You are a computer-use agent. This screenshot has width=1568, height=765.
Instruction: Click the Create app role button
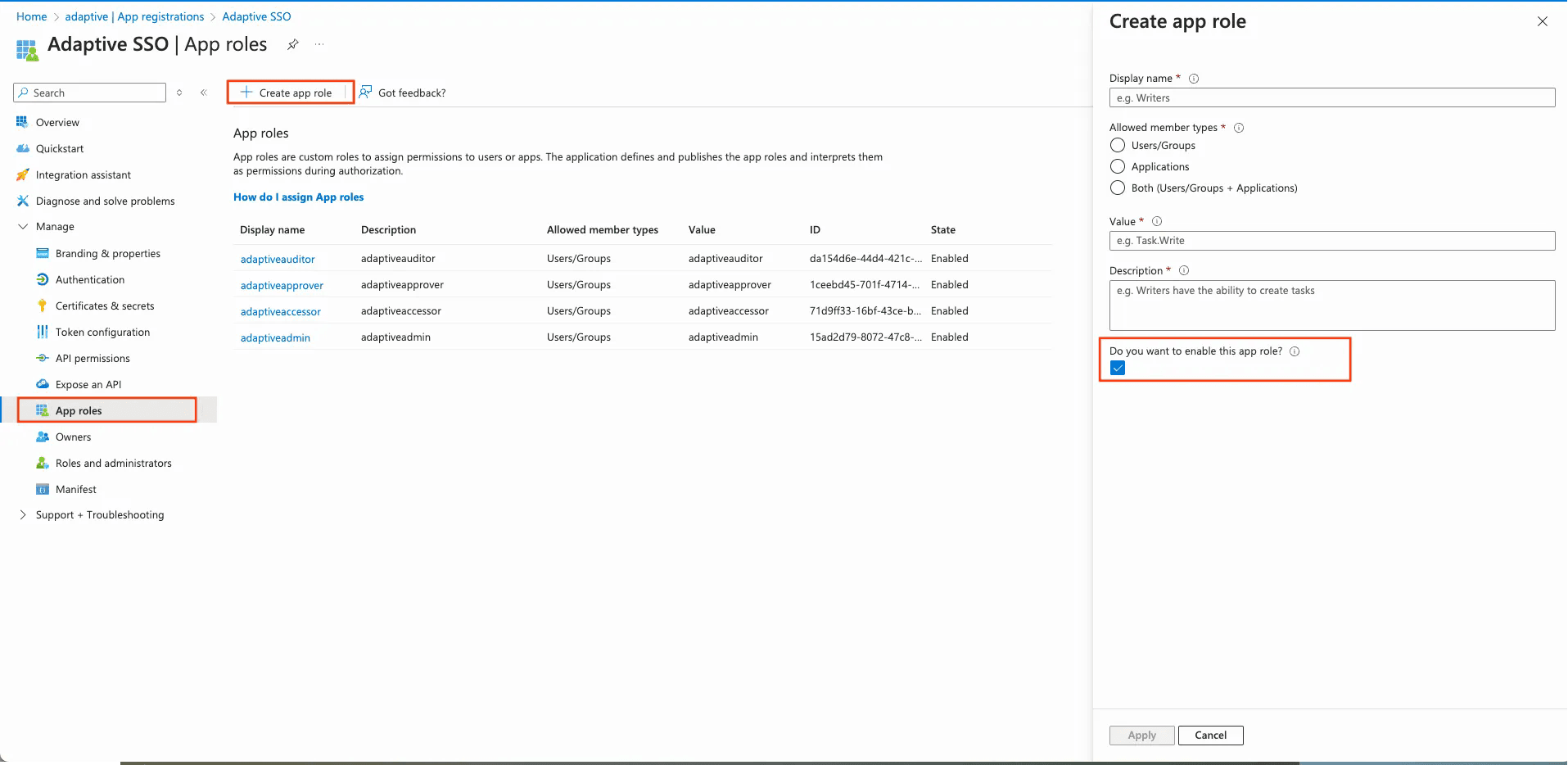(287, 93)
